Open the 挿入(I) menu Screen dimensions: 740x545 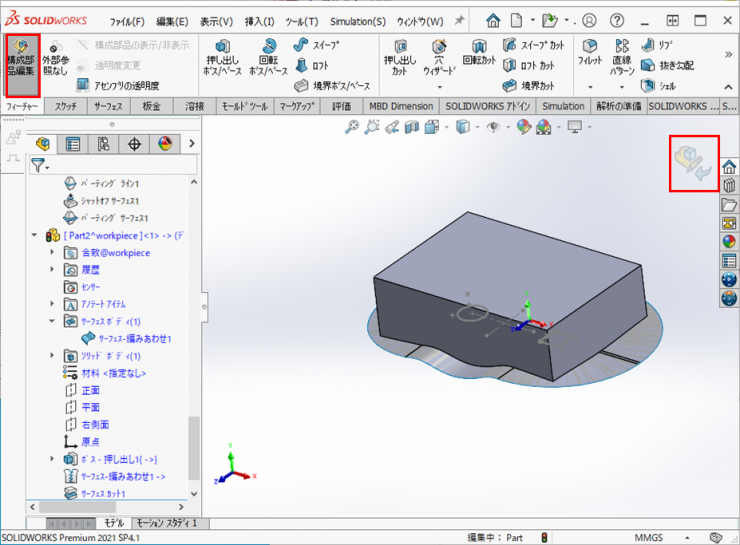(x=259, y=21)
